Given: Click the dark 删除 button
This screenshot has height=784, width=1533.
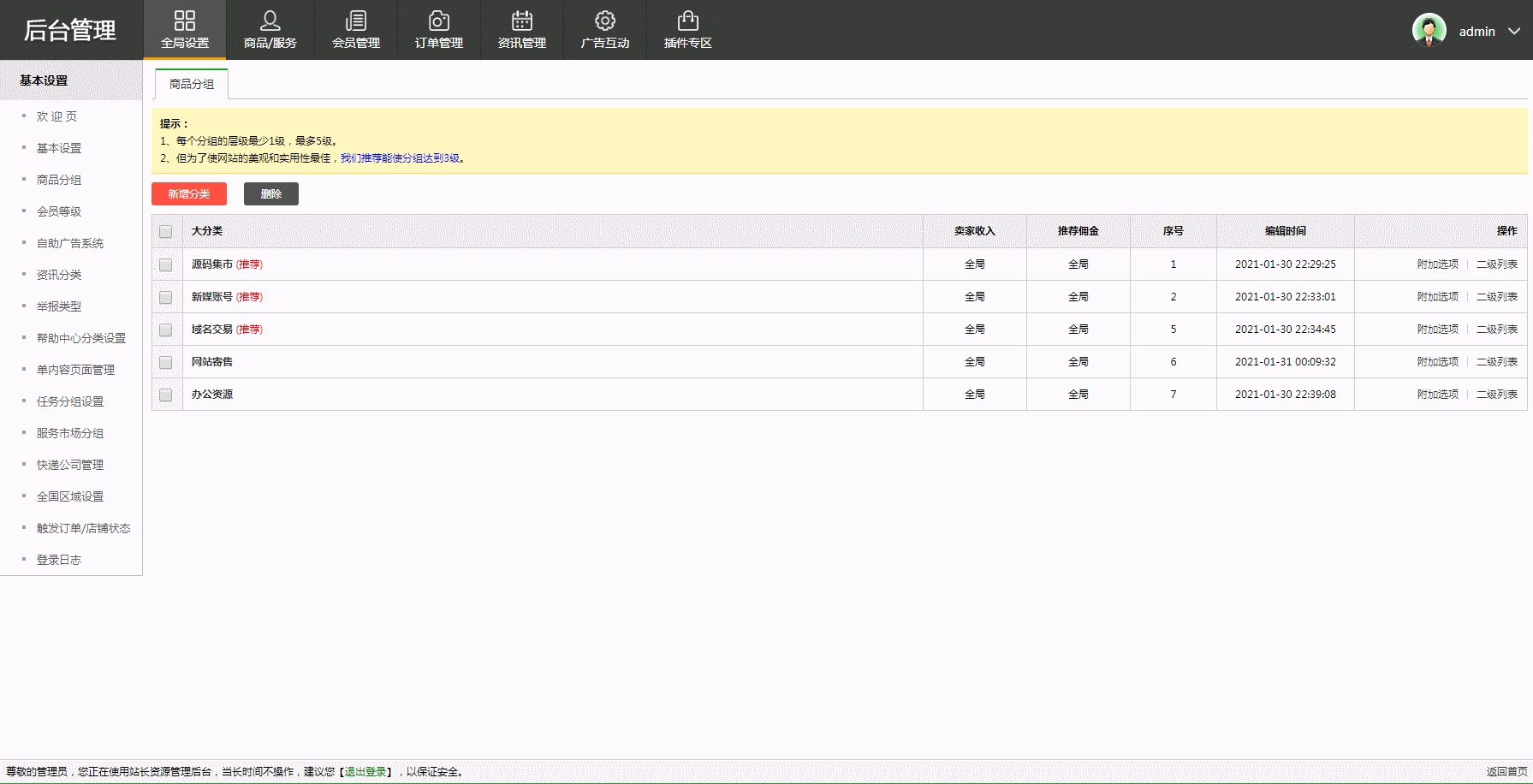Looking at the screenshot, I should pos(271,194).
